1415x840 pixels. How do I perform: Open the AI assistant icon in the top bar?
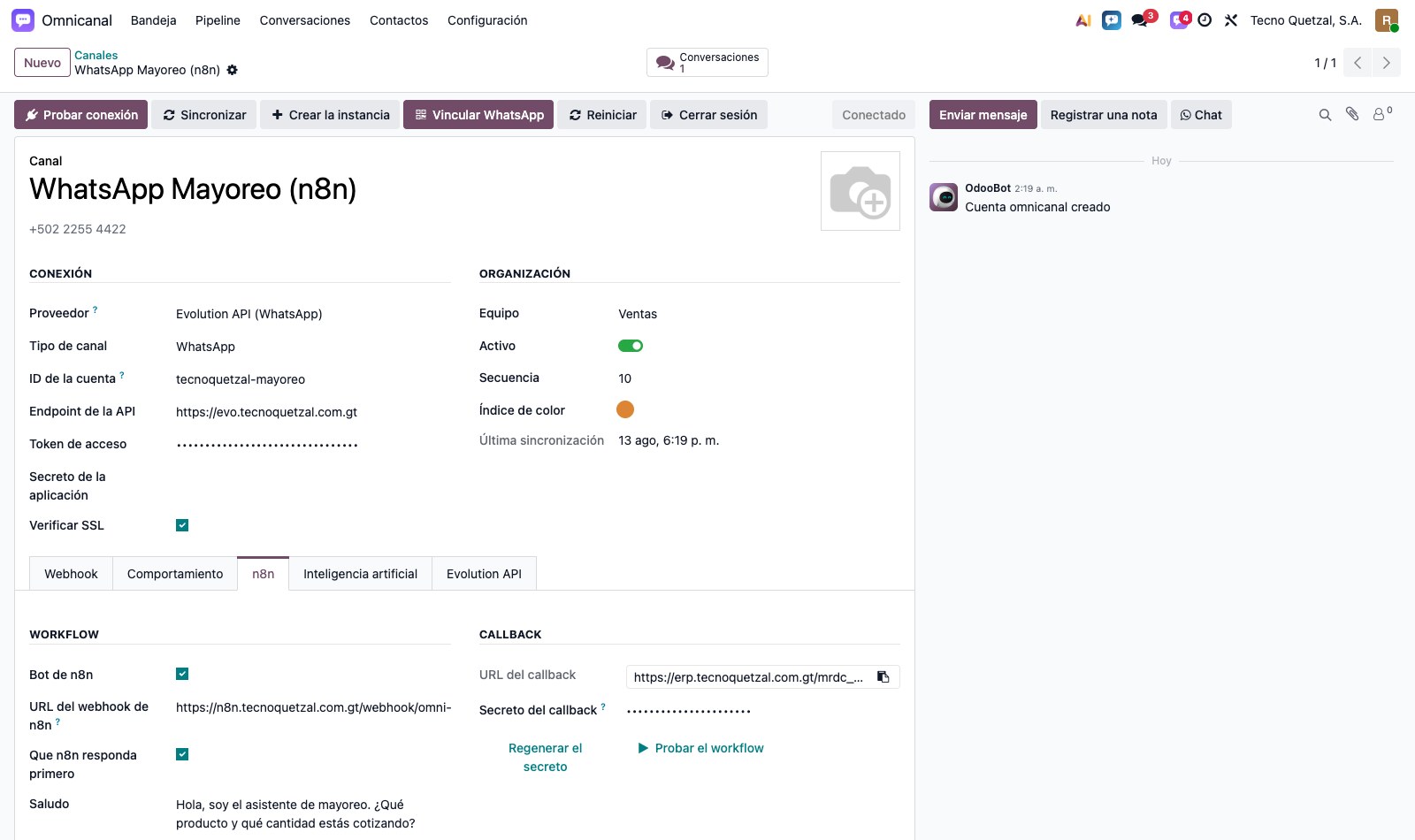tap(1083, 20)
